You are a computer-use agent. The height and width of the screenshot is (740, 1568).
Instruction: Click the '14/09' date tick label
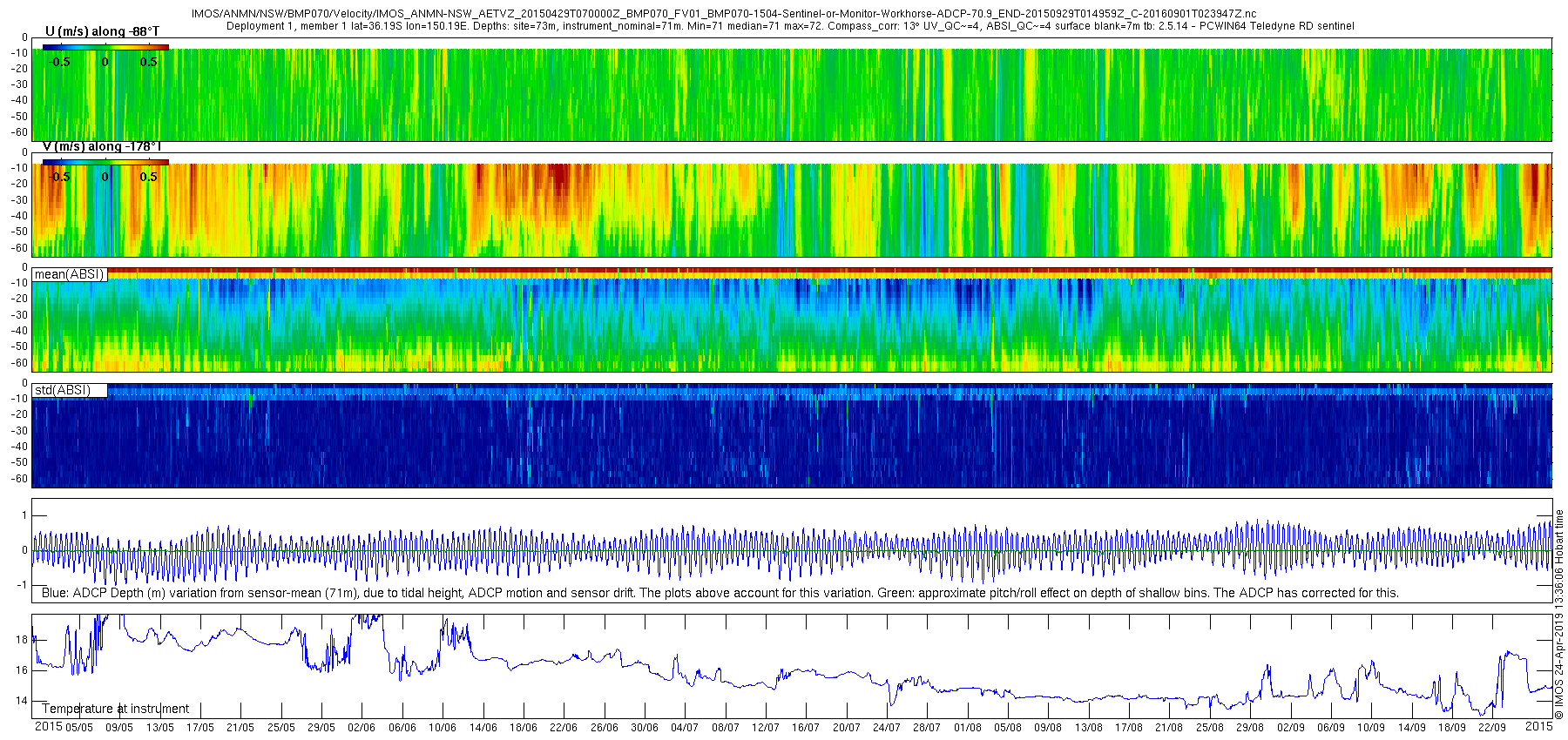(x=1412, y=728)
